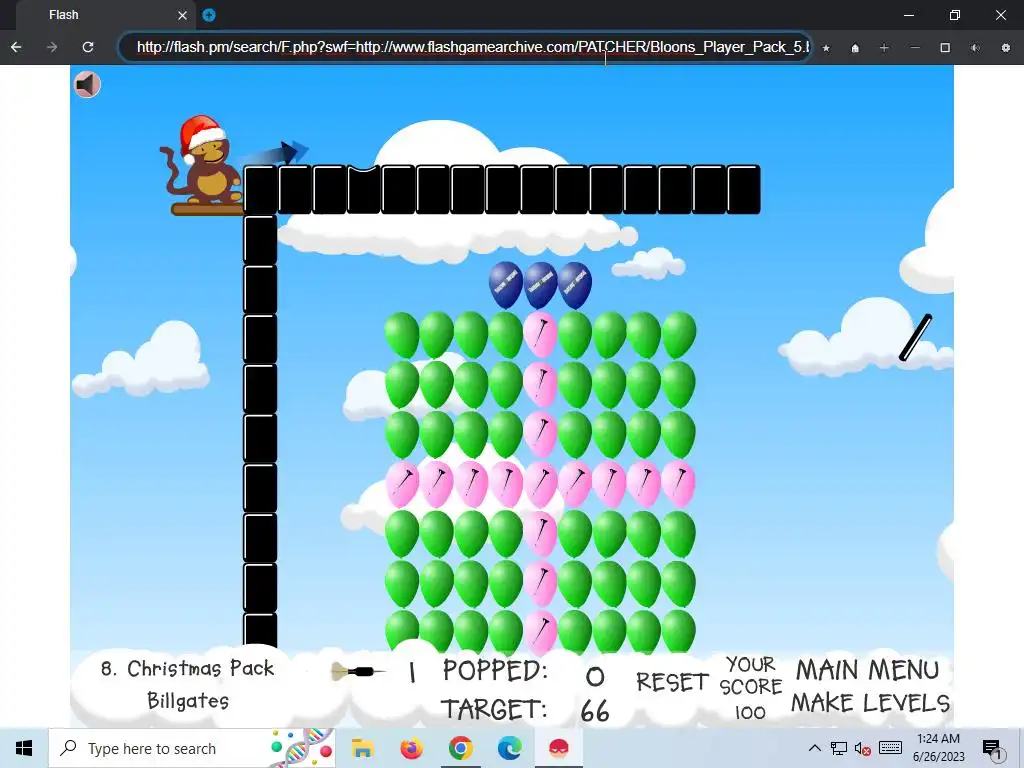Launch Chrome from taskbar

click(460, 748)
